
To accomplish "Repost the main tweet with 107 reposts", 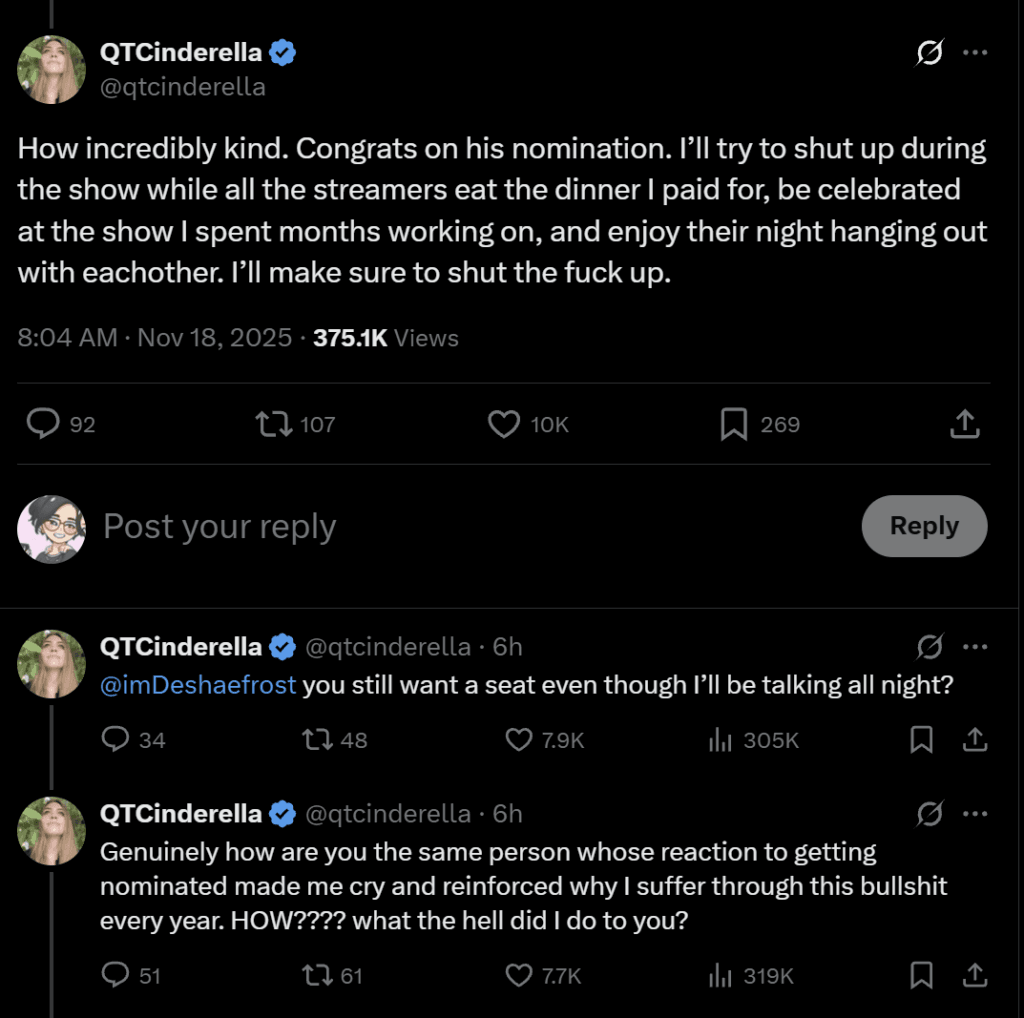I will [x=270, y=425].
